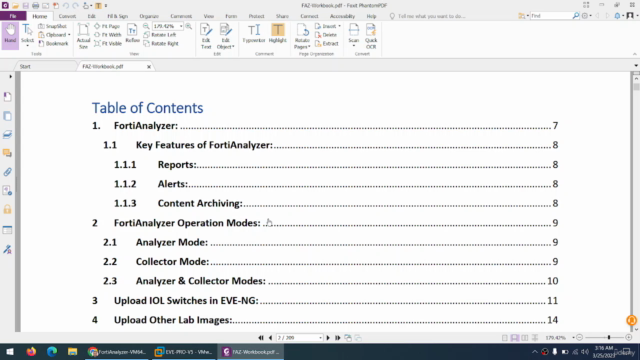The height and width of the screenshot is (360, 640).
Task: Toggle continuous page view mode
Action: point(515,338)
